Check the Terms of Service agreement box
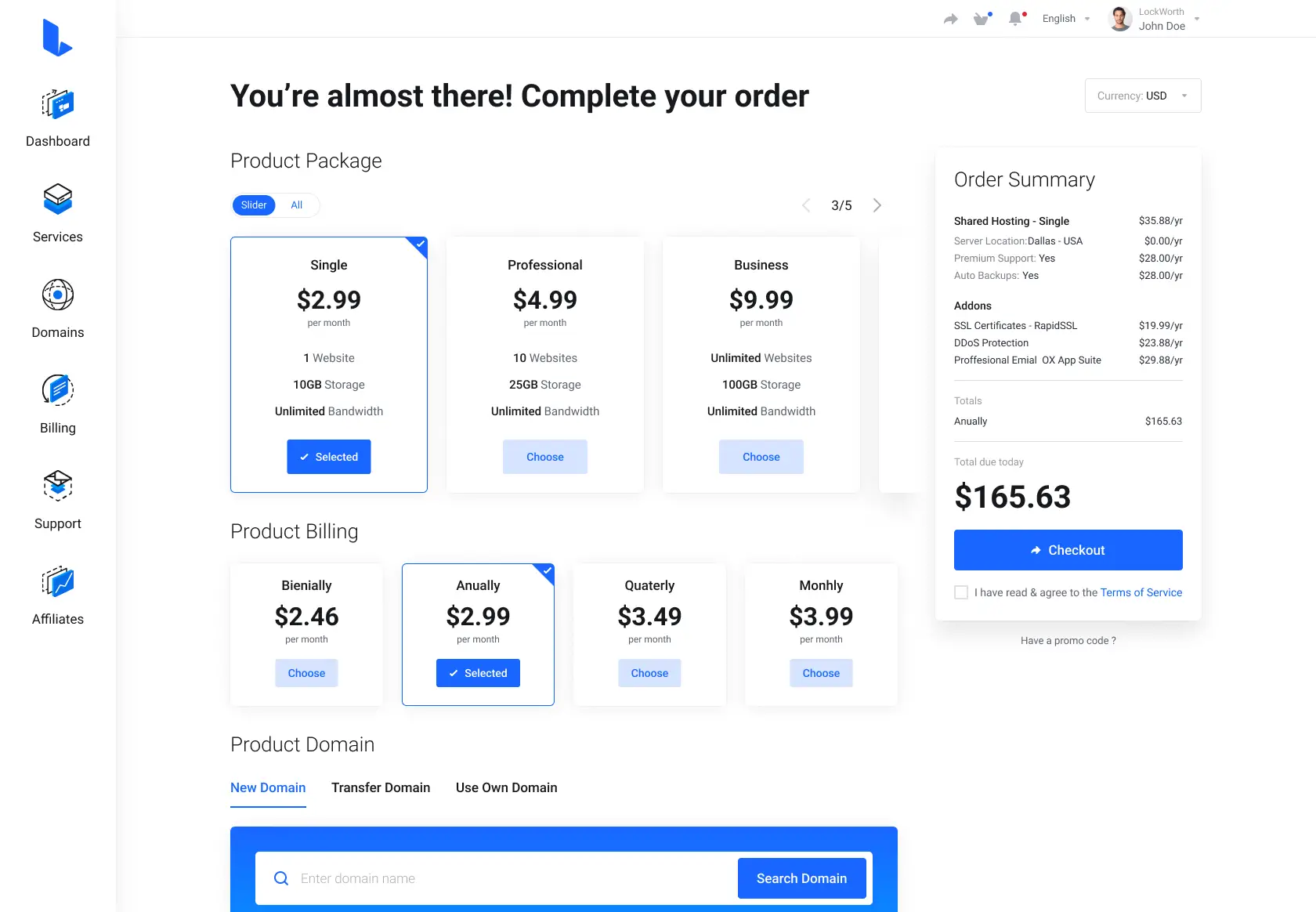Screen dimensions: 1316x912 pyautogui.click(x=961, y=592)
